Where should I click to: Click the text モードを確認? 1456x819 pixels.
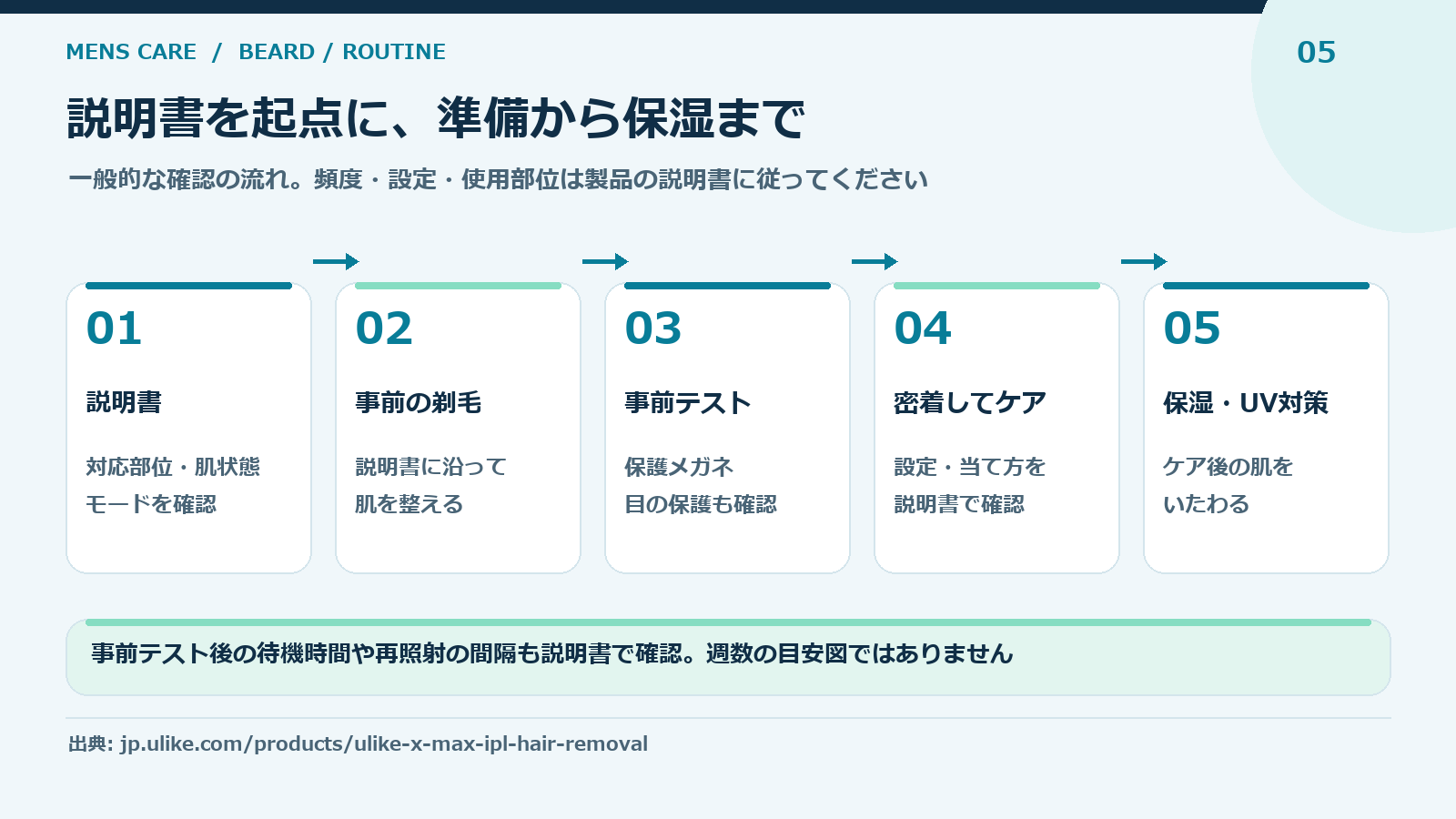tap(151, 504)
